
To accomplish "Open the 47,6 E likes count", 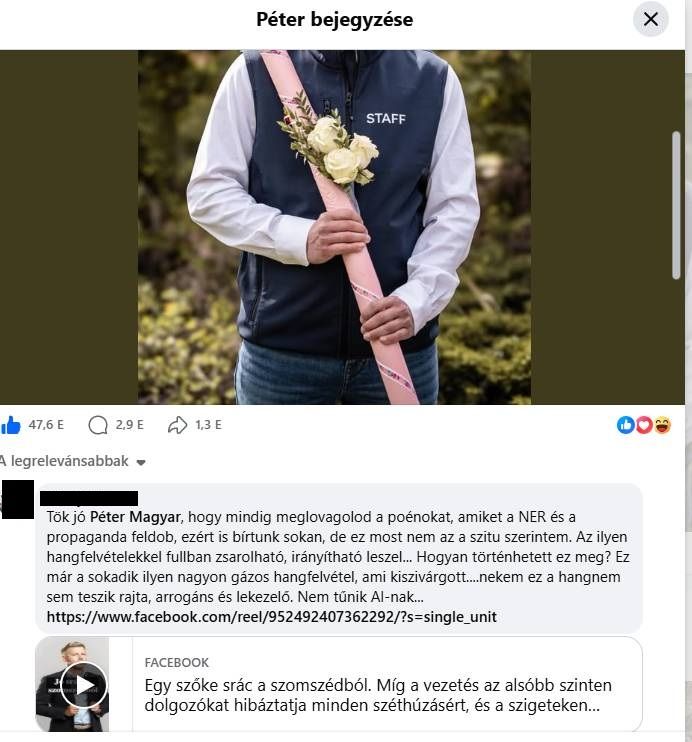I will point(46,425).
